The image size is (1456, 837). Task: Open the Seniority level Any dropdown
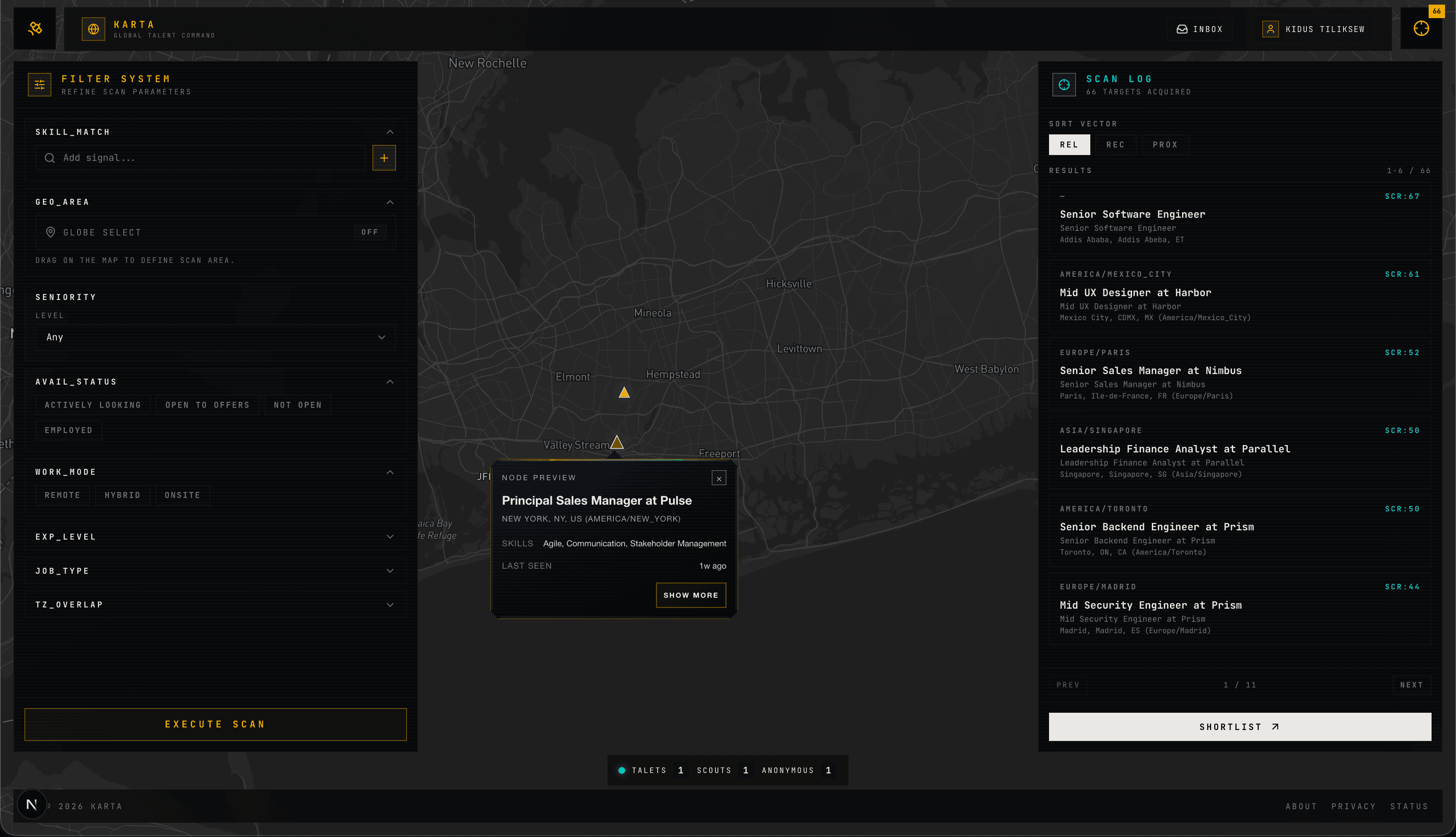click(215, 337)
